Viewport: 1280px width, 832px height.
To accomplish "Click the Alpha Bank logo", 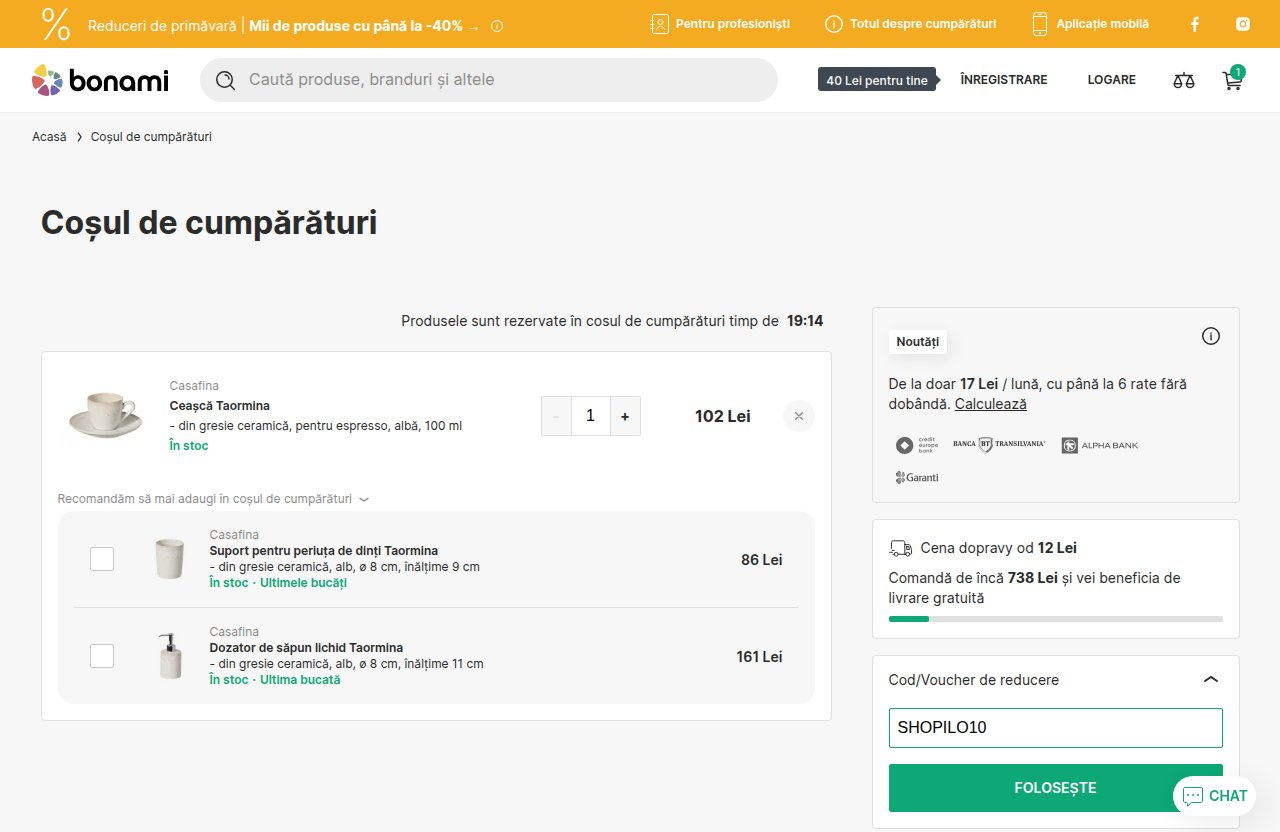I will tap(1100, 445).
